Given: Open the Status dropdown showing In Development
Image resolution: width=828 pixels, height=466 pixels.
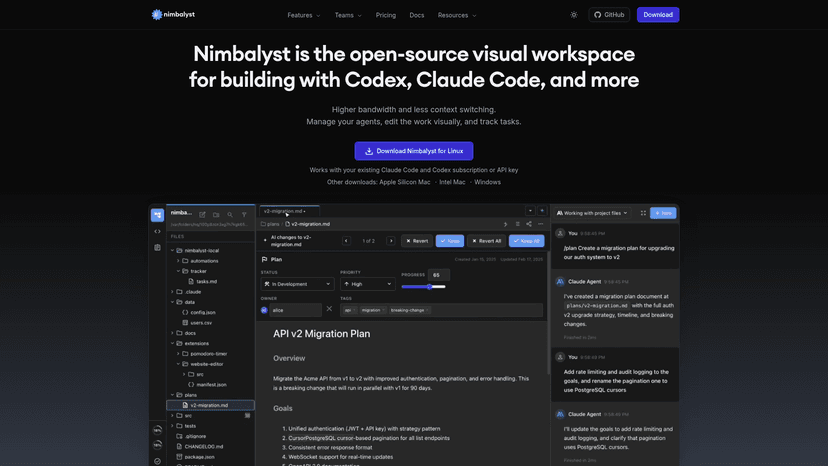Looking at the screenshot, I should (297, 284).
